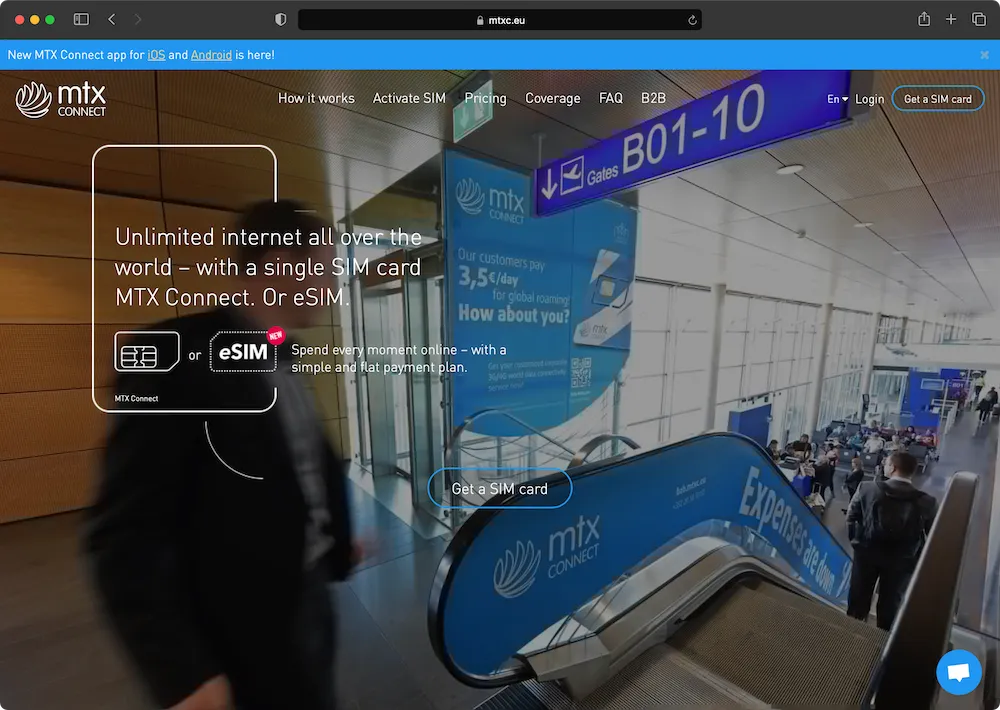Click the 'Spend every moment online' text

pos(399,359)
